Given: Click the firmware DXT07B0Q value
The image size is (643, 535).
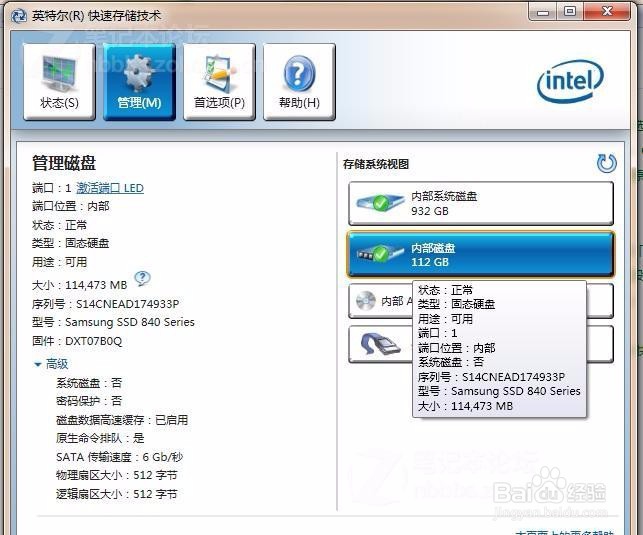Looking at the screenshot, I should pyautogui.click(x=93, y=341).
